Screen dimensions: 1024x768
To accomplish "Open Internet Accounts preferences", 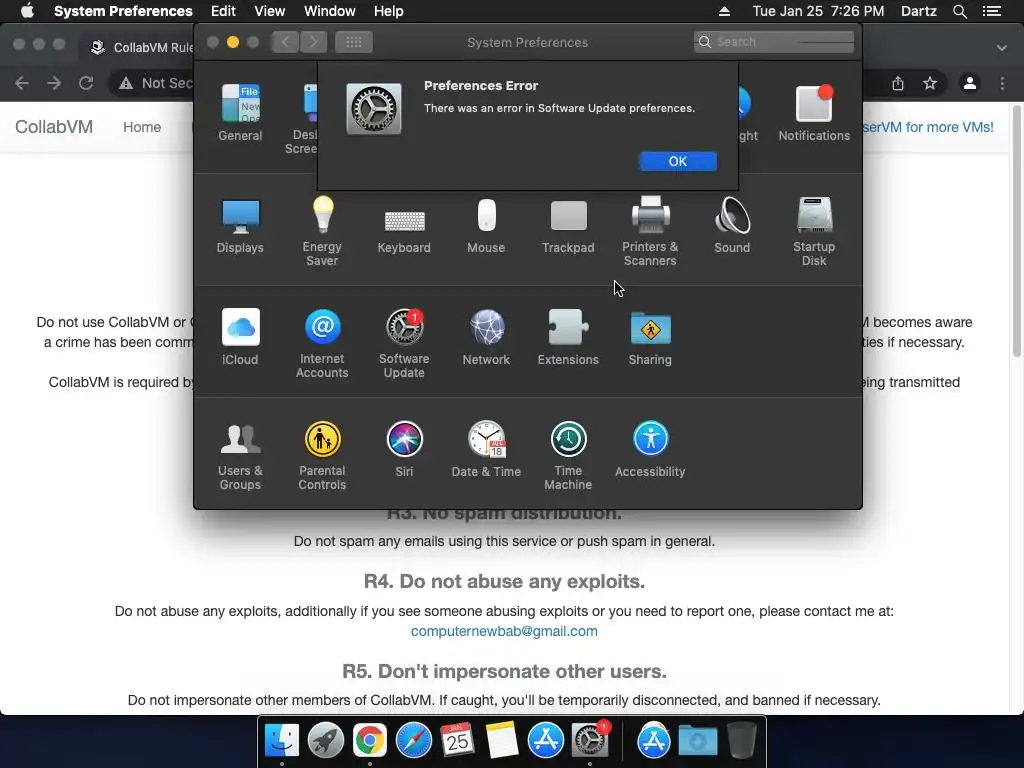I will (322, 344).
